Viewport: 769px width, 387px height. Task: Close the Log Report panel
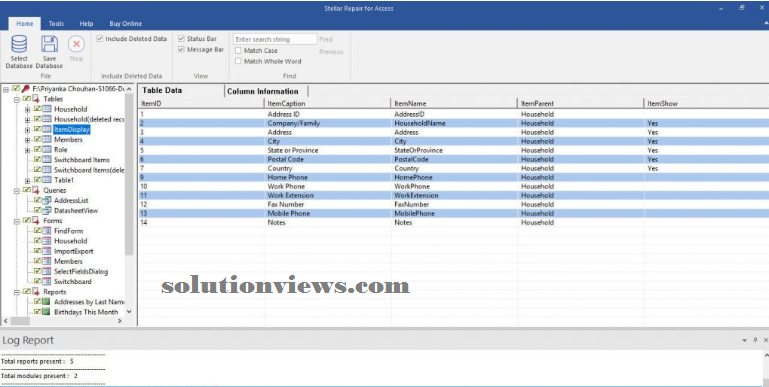point(766,340)
